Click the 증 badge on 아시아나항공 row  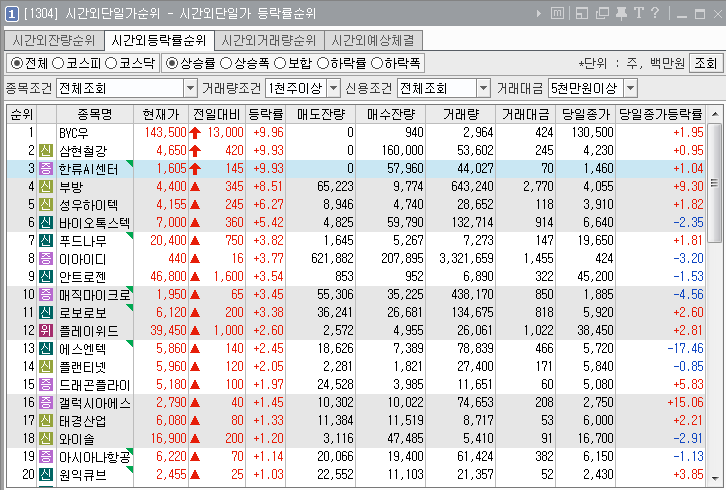(45, 457)
